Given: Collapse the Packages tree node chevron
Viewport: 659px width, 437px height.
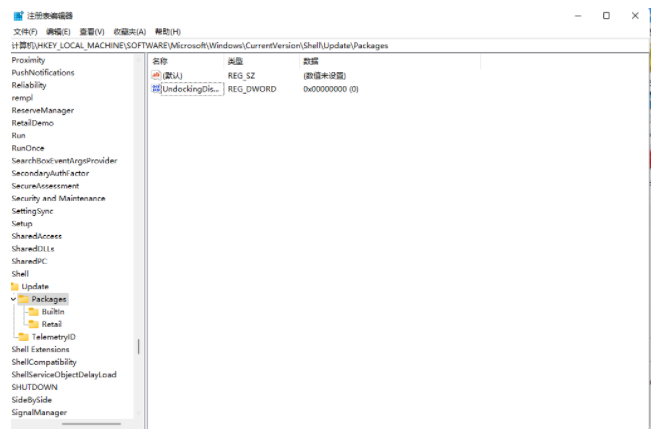Looking at the screenshot, I should coord(13,299).
